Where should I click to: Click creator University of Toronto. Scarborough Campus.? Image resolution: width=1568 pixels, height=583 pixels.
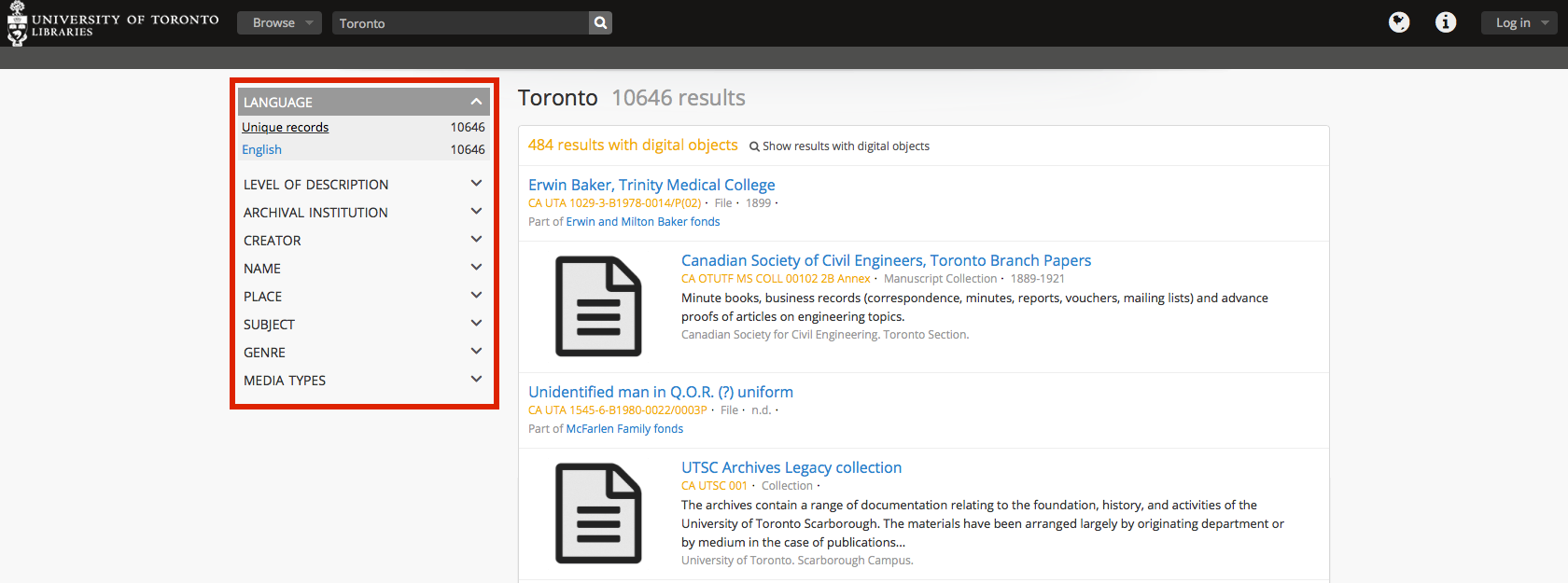point(797,561)
